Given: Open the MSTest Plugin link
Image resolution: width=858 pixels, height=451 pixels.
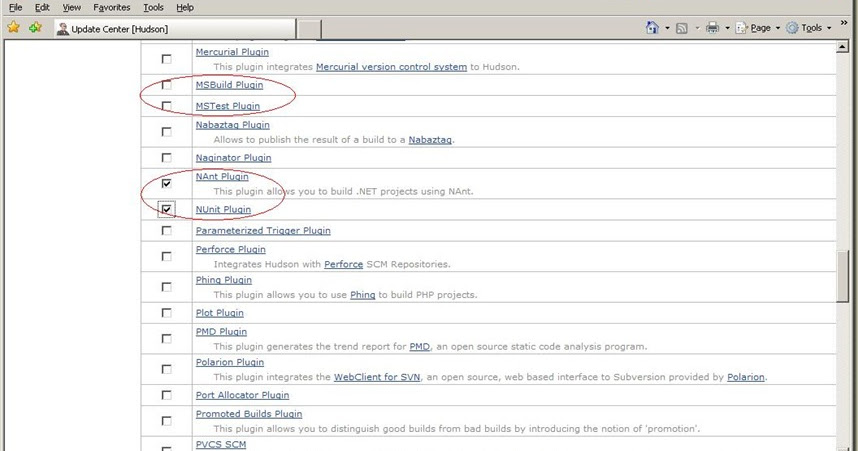Looking at the screenshot, I should point(228,106).
